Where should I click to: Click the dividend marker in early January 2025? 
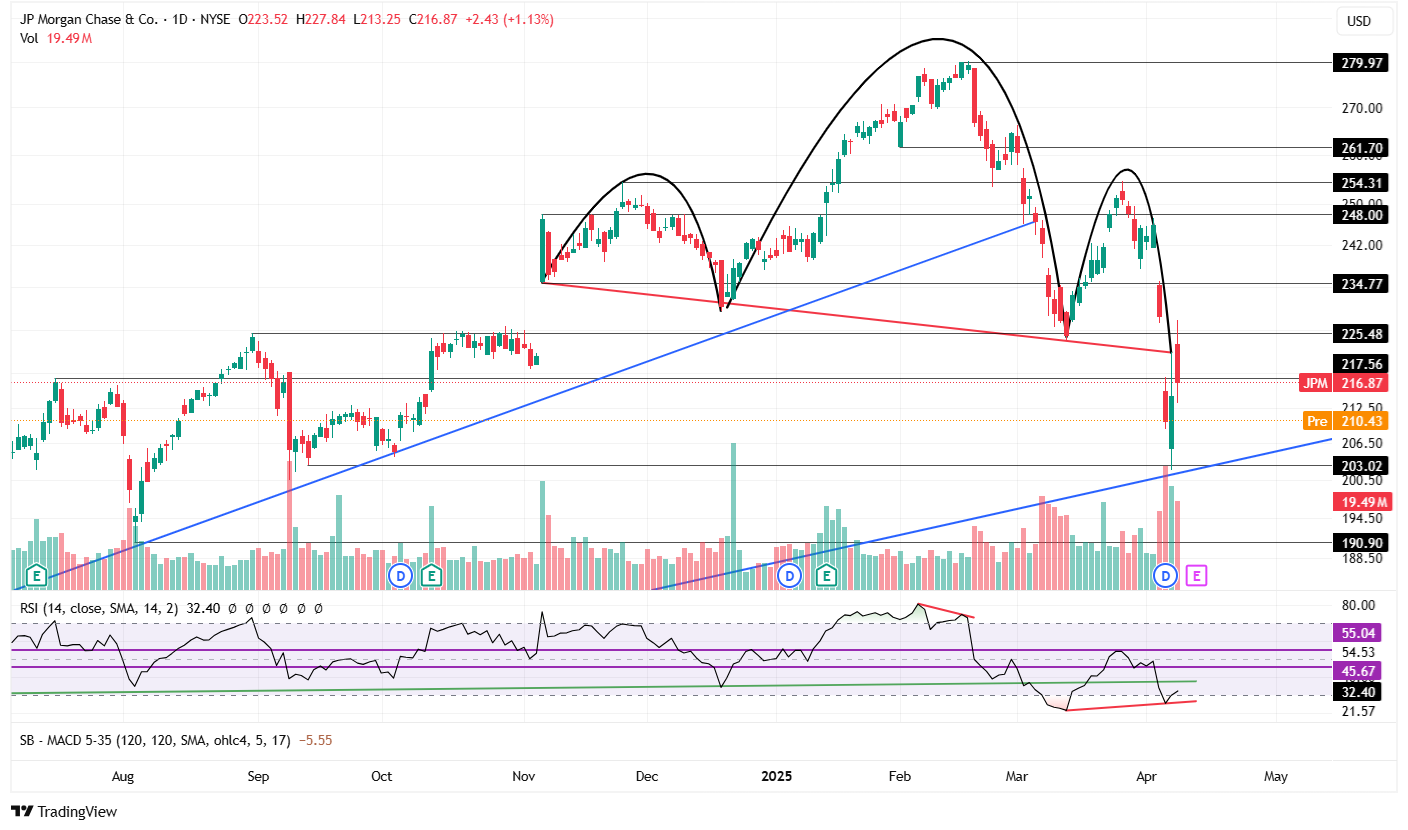pyautogui.click(x=790, y=575)
